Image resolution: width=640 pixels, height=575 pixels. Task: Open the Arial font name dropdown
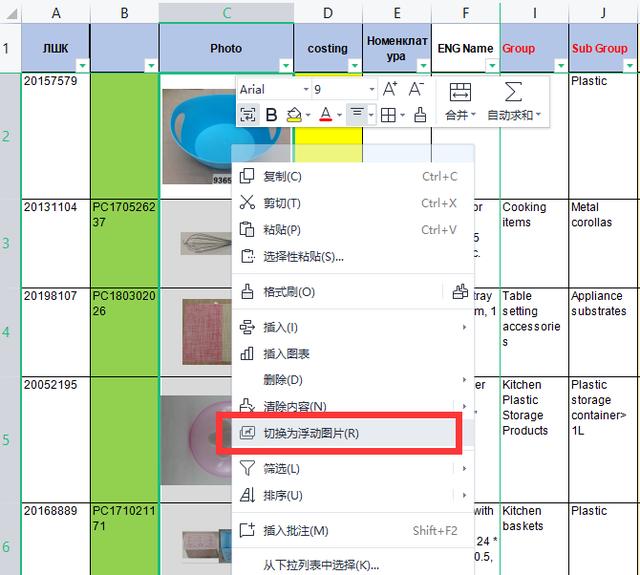click(x=305, y=89)
